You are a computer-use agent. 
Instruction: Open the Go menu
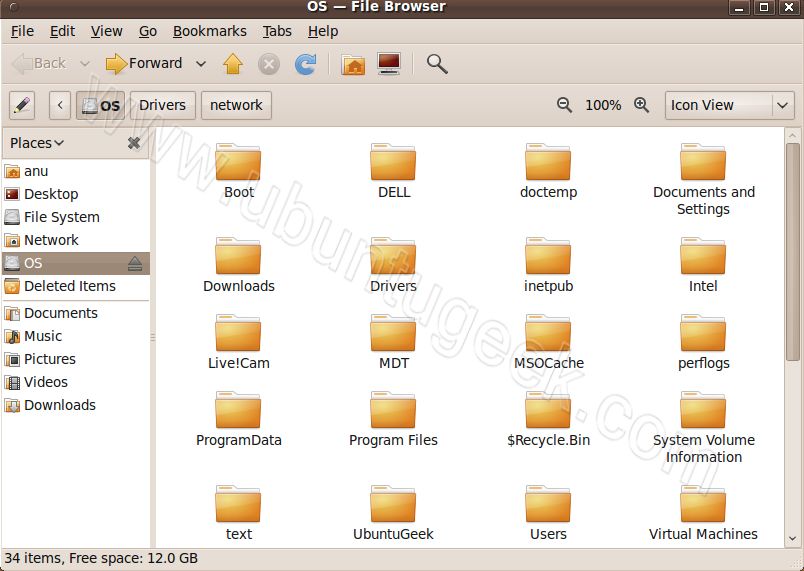point(148,31)
